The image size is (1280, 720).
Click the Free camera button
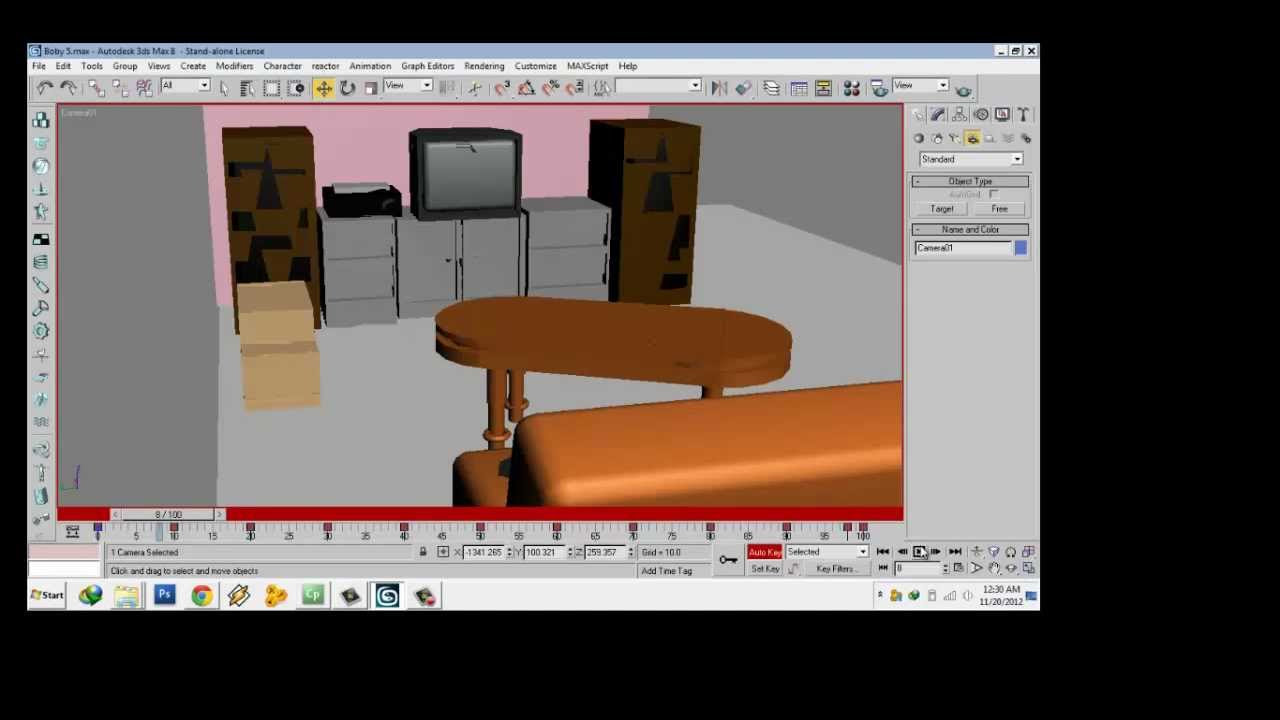999,209
